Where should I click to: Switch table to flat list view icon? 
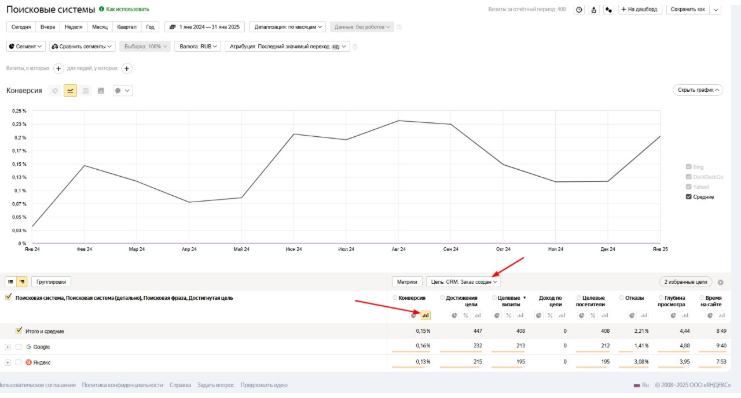pyautogui.click(x=10, y=282)
